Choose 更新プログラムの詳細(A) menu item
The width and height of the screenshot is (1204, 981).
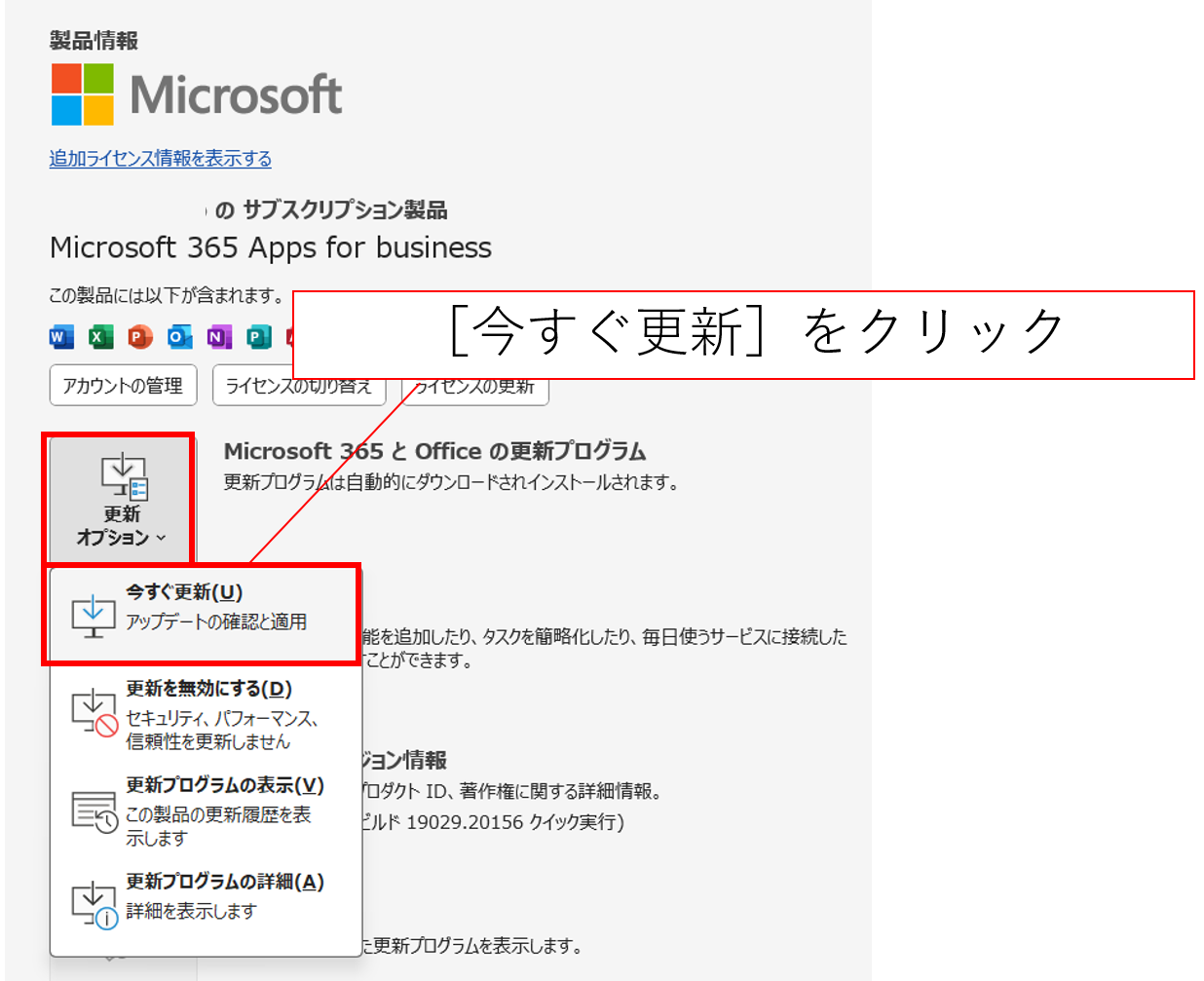[x=203, y=895]
